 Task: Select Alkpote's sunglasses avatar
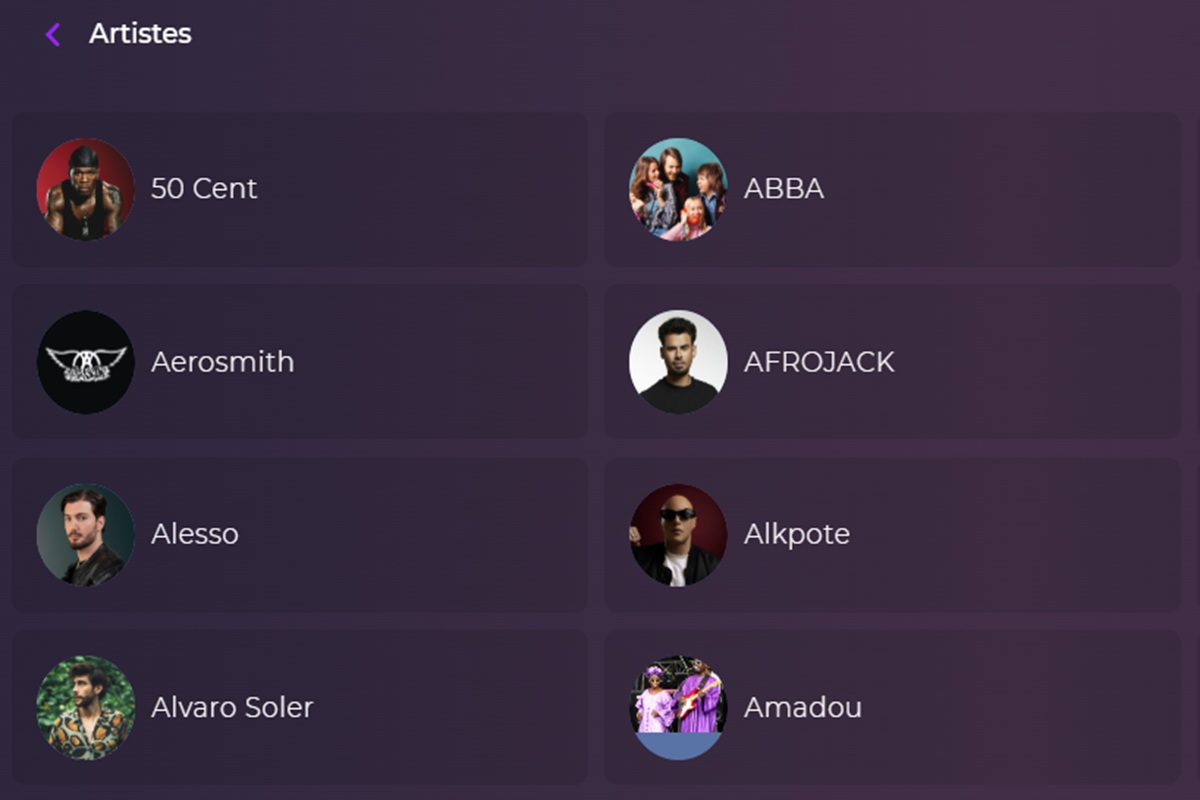click(x=677, y=534)
